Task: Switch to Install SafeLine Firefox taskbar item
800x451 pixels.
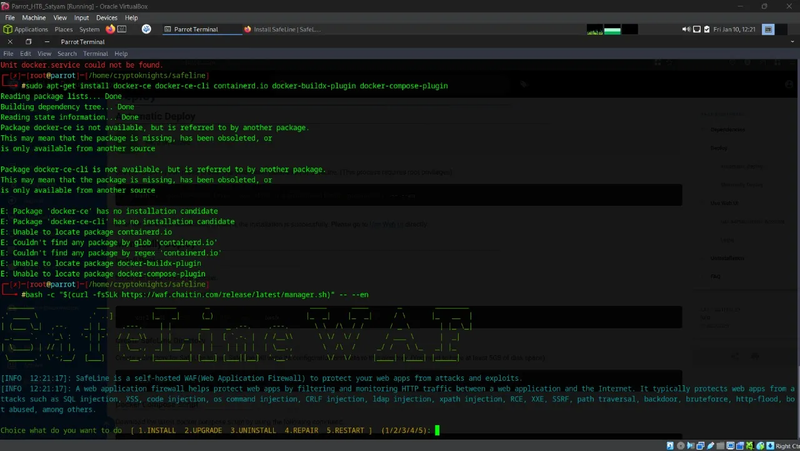Action: point(282,29)
